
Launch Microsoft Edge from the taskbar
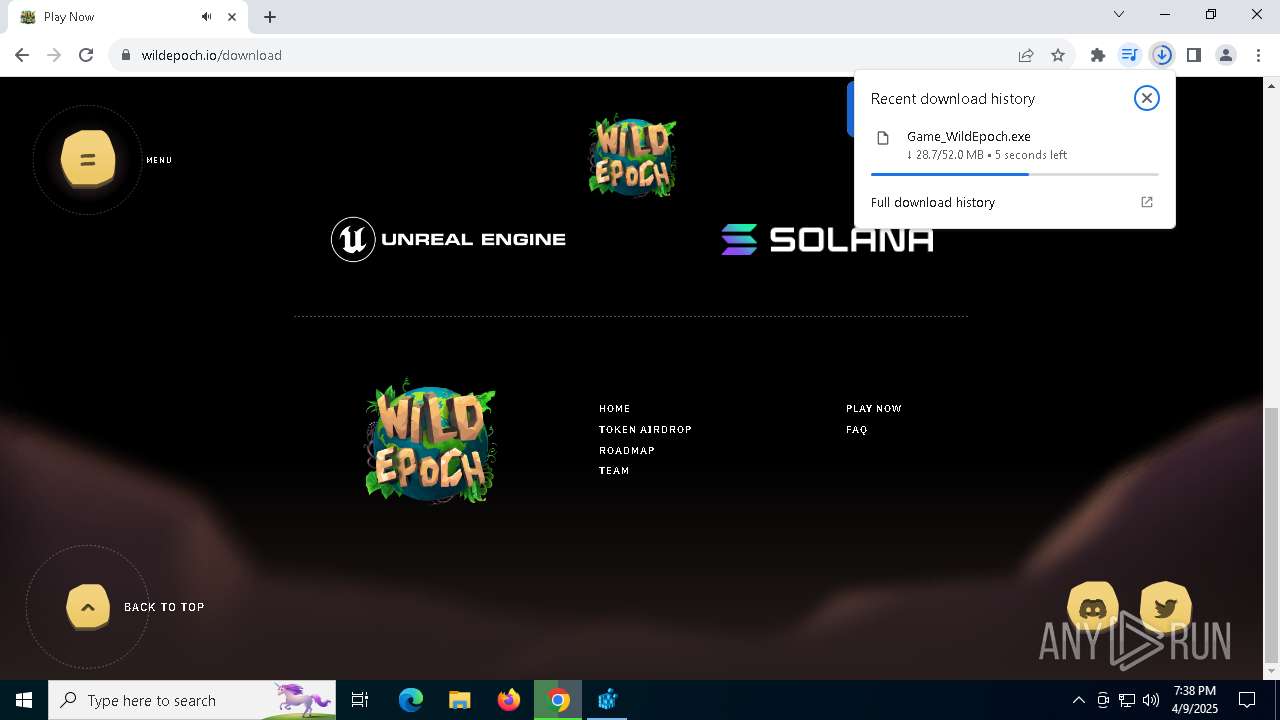point(411,700)
